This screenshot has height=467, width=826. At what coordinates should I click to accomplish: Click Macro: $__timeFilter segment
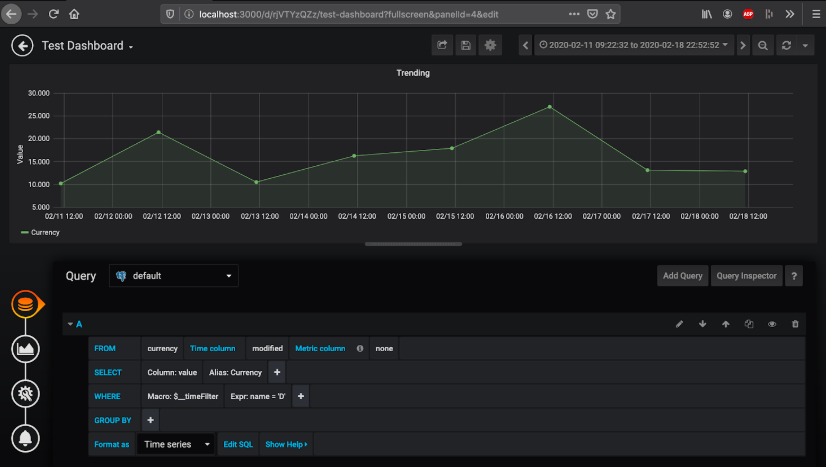coord(182,396)
